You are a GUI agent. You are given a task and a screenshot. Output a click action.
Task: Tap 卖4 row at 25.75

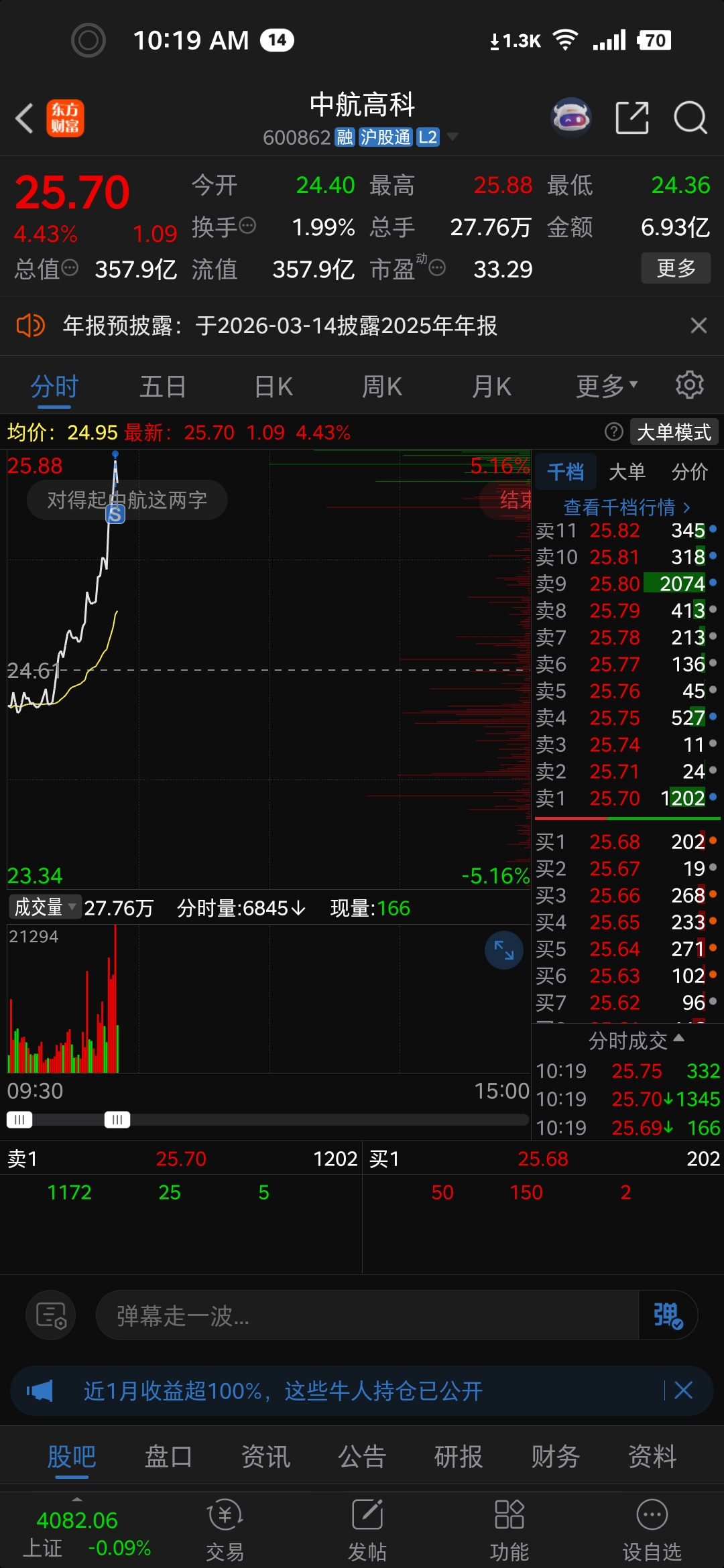click(x=627, y=718)
